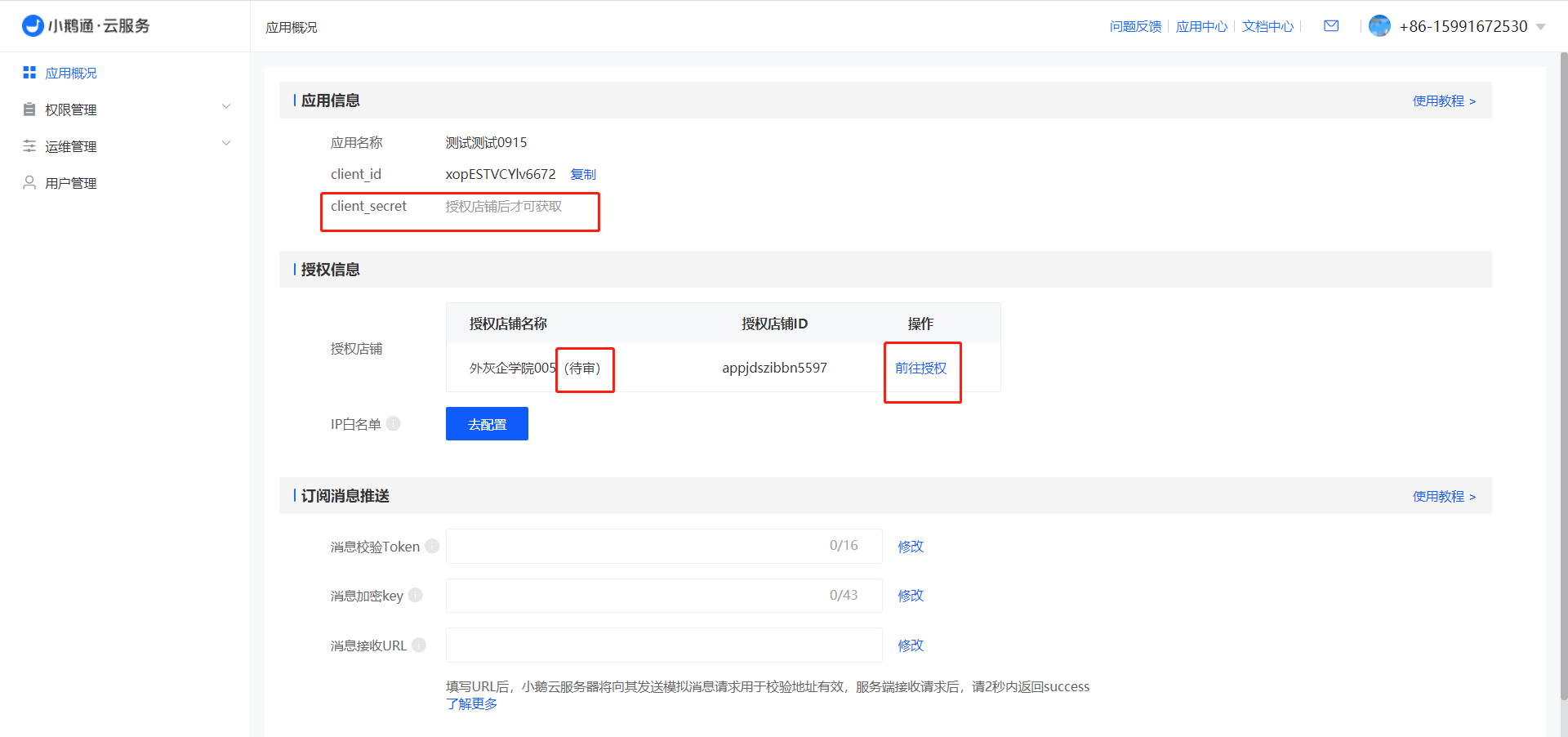The width and height of the screenshot is (1568, 737).
Task: Click the user avatar icon
Action: click(1379, 26)
